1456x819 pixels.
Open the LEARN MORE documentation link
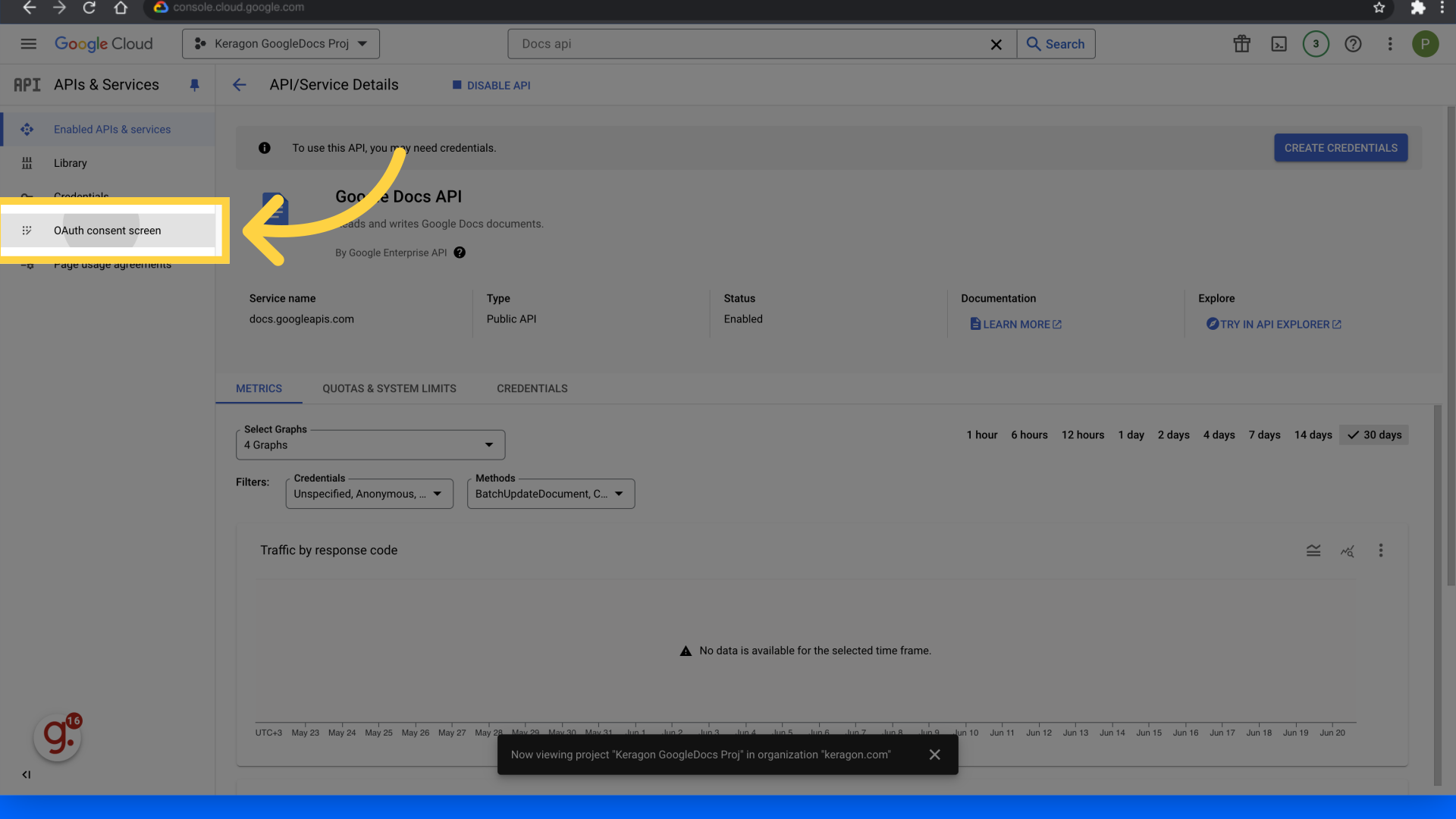click(x=1015, y=325)
